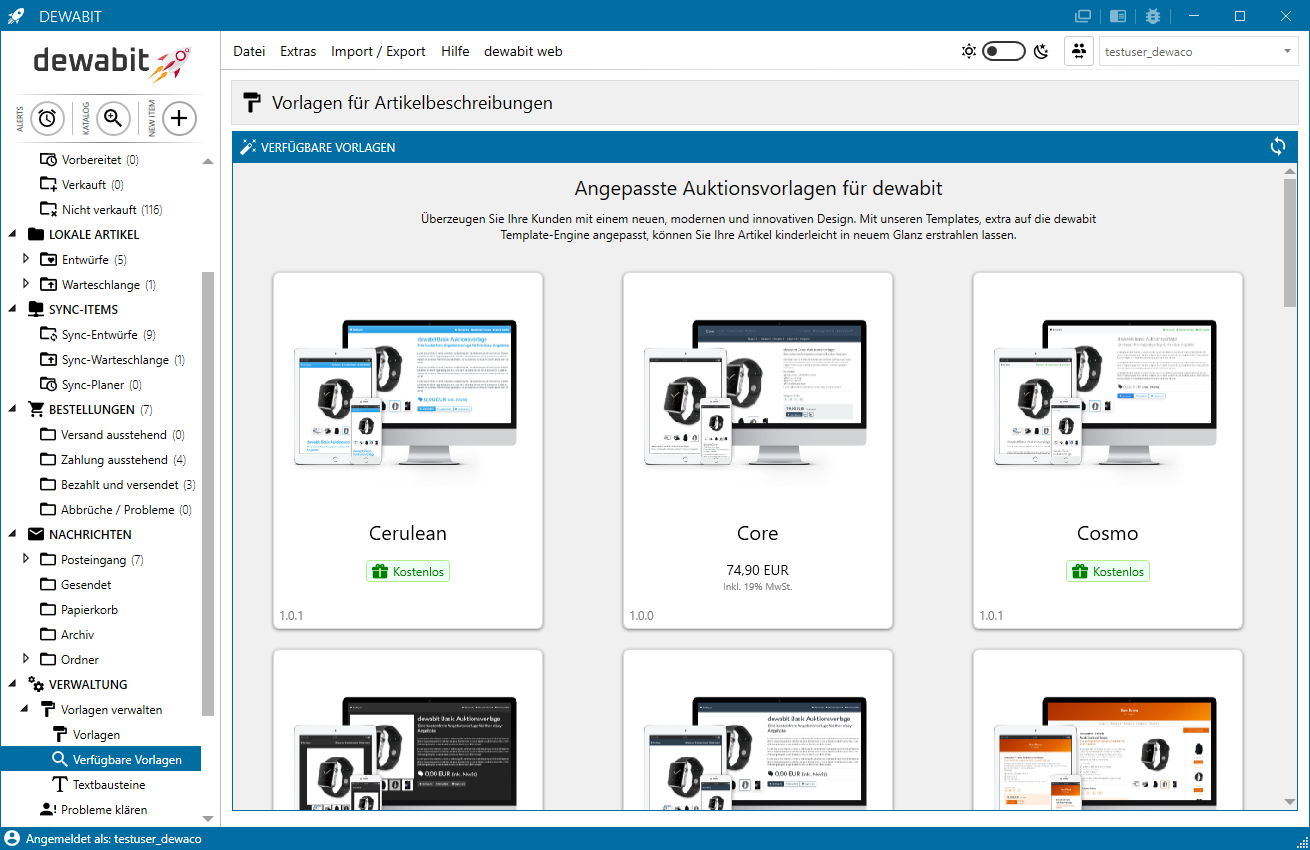Click the bug icon in title bar

point(1153,16)
